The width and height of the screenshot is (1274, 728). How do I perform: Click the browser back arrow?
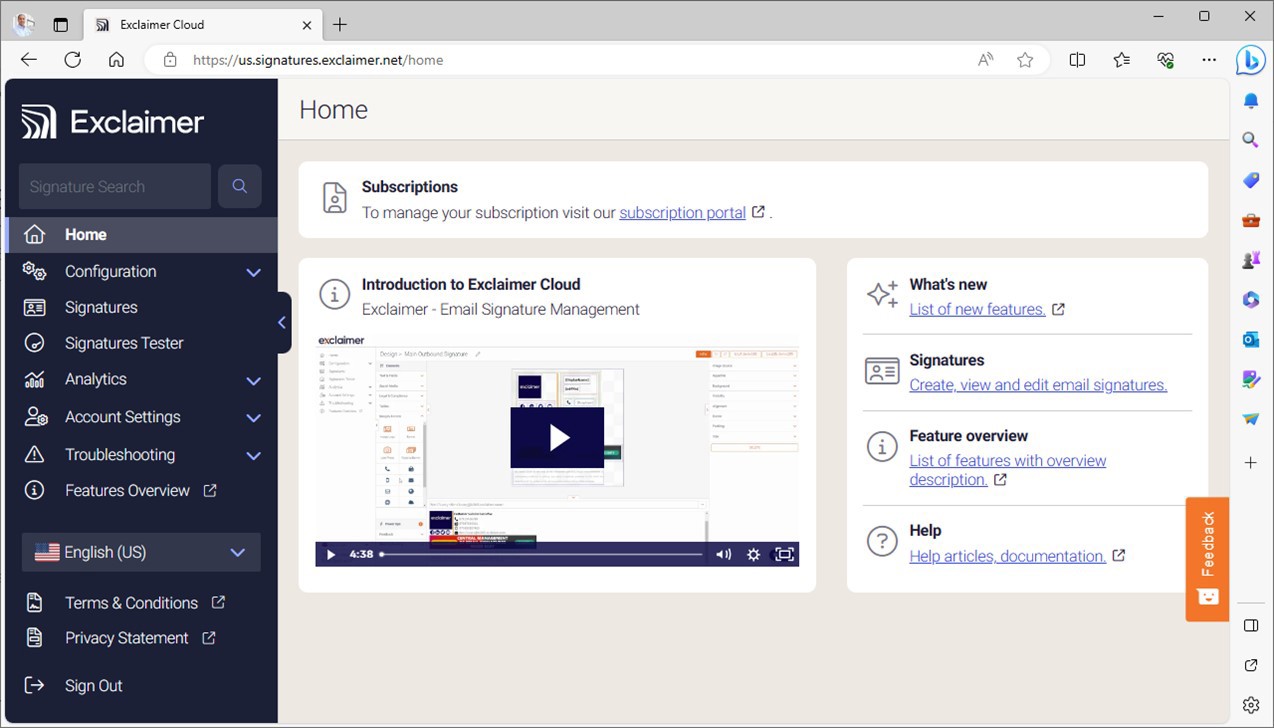pyautogui.click(x=29, y=60)
